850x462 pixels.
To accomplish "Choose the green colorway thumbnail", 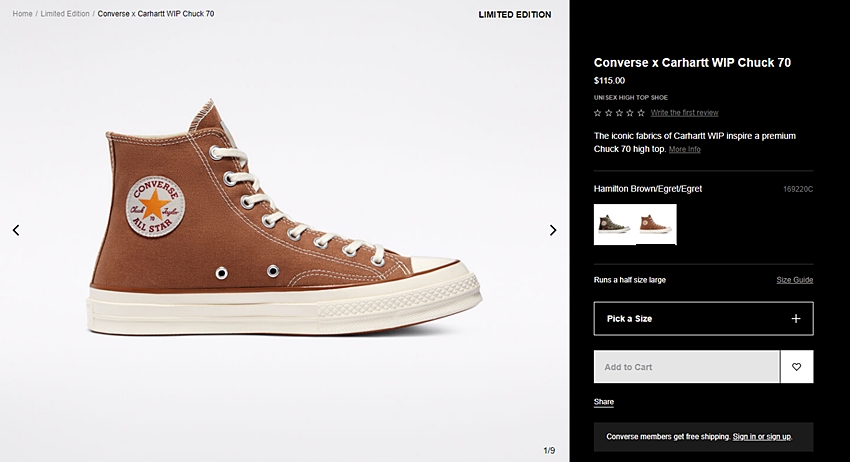I will pos(615,224).
